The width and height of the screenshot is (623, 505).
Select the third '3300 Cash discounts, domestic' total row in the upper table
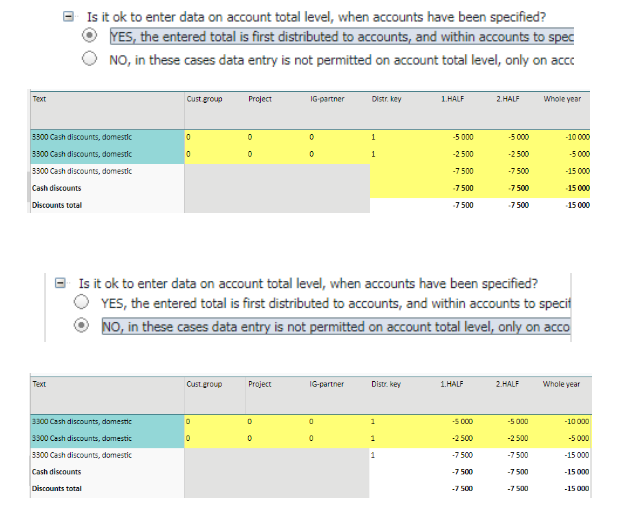click(x=107, y=171)
